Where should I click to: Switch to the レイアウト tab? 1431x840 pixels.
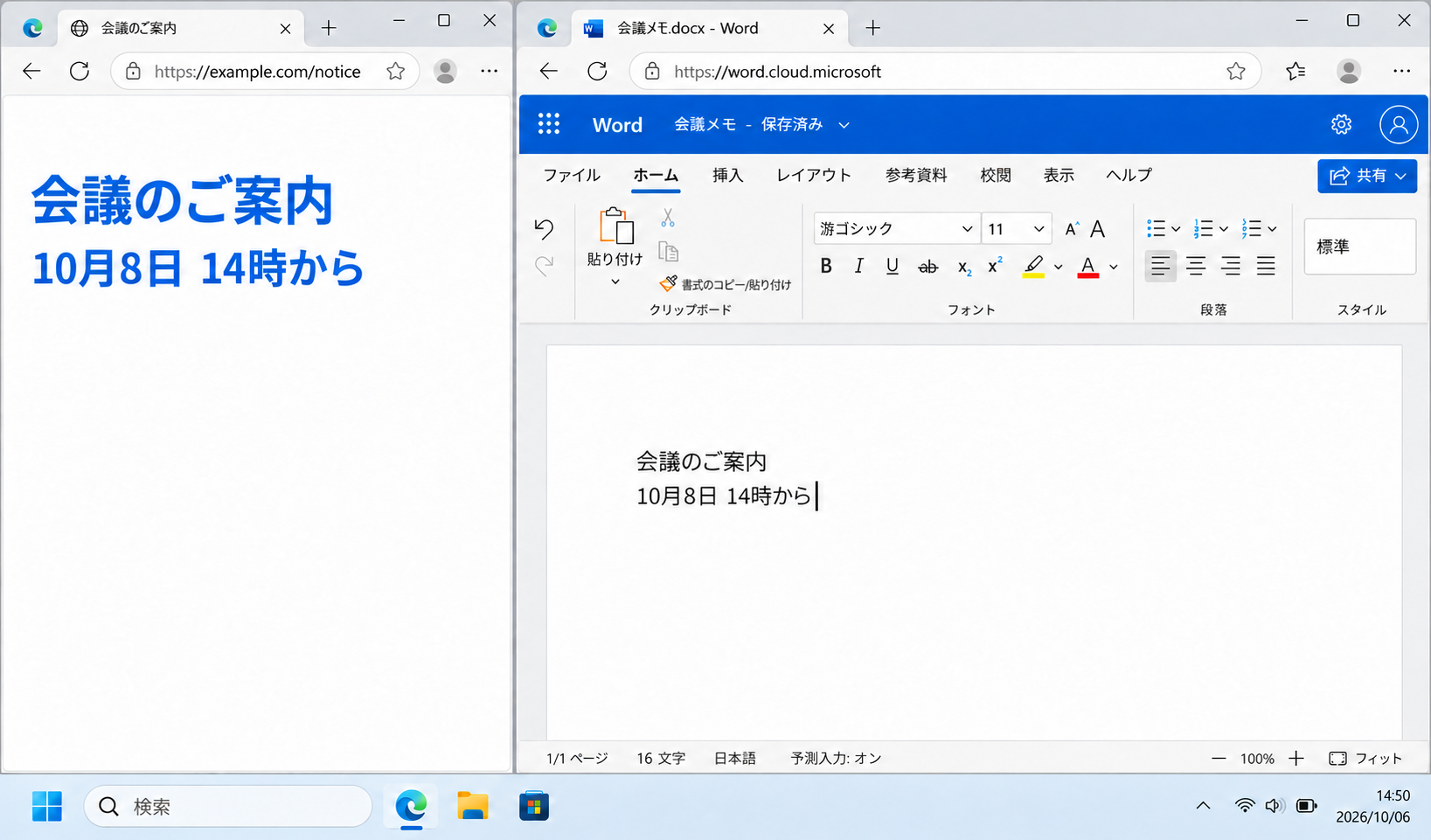814,175
